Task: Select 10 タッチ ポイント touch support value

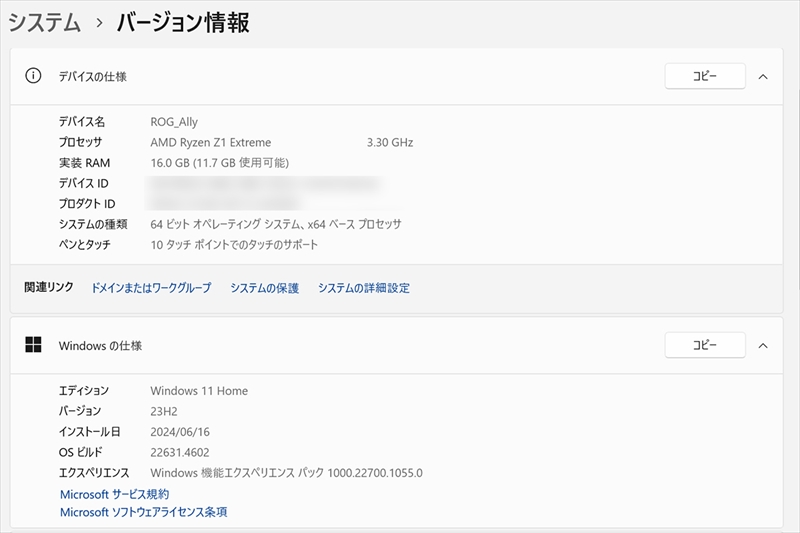Action: [234, 245]
